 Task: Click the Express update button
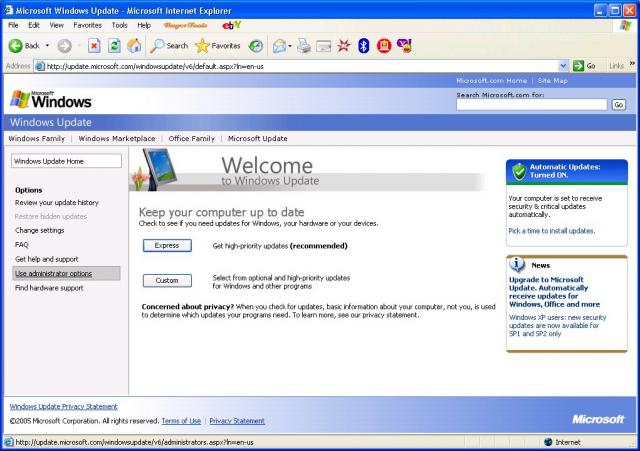(x=167, y=246)
